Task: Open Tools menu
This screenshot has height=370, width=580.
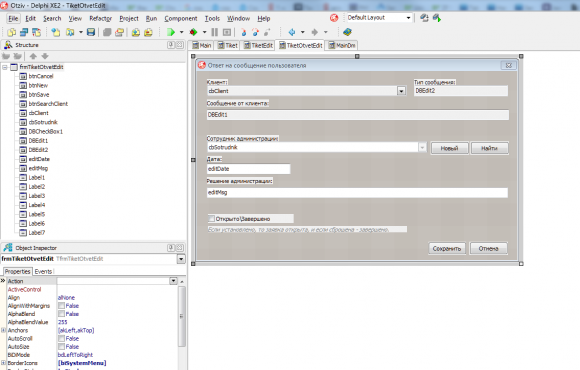Action: tap(212, 18)
